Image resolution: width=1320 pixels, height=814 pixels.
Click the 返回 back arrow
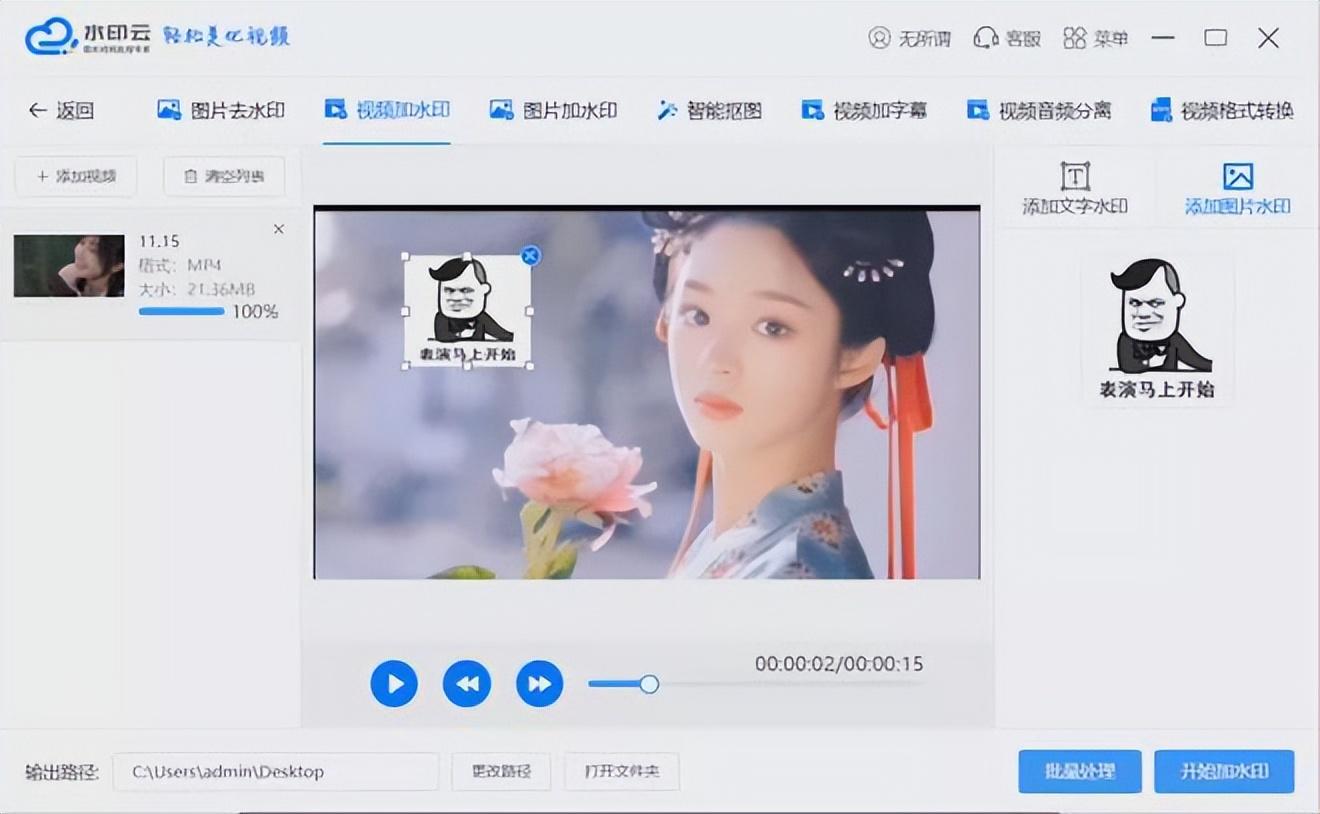point(60,110)
